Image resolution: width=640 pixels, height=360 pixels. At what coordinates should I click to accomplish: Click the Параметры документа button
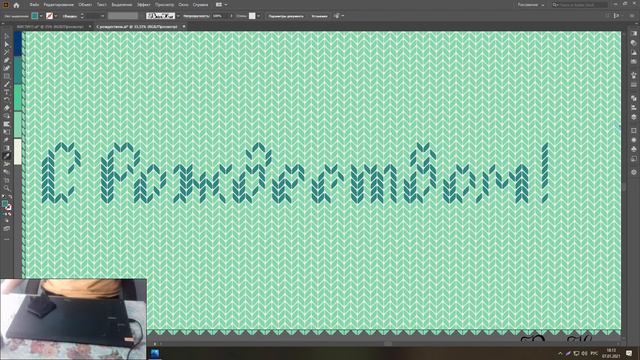click(286, 16)
